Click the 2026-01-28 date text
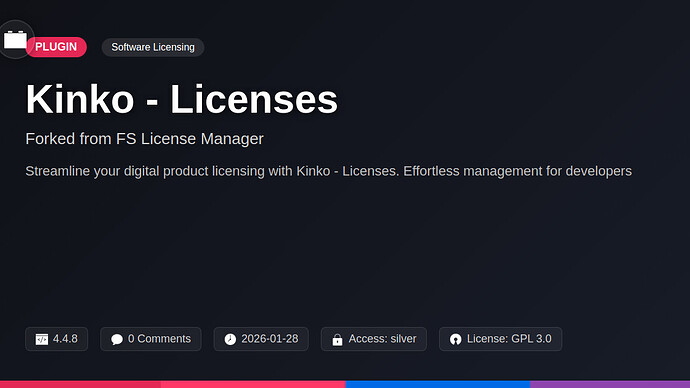This screenshot has width=690, height=388. pos(270,339)
